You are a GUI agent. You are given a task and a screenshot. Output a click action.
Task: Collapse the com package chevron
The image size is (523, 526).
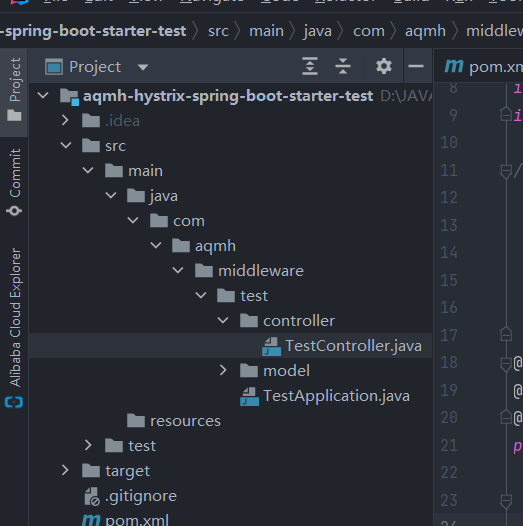pyautogui.click(x=133, y=220)
